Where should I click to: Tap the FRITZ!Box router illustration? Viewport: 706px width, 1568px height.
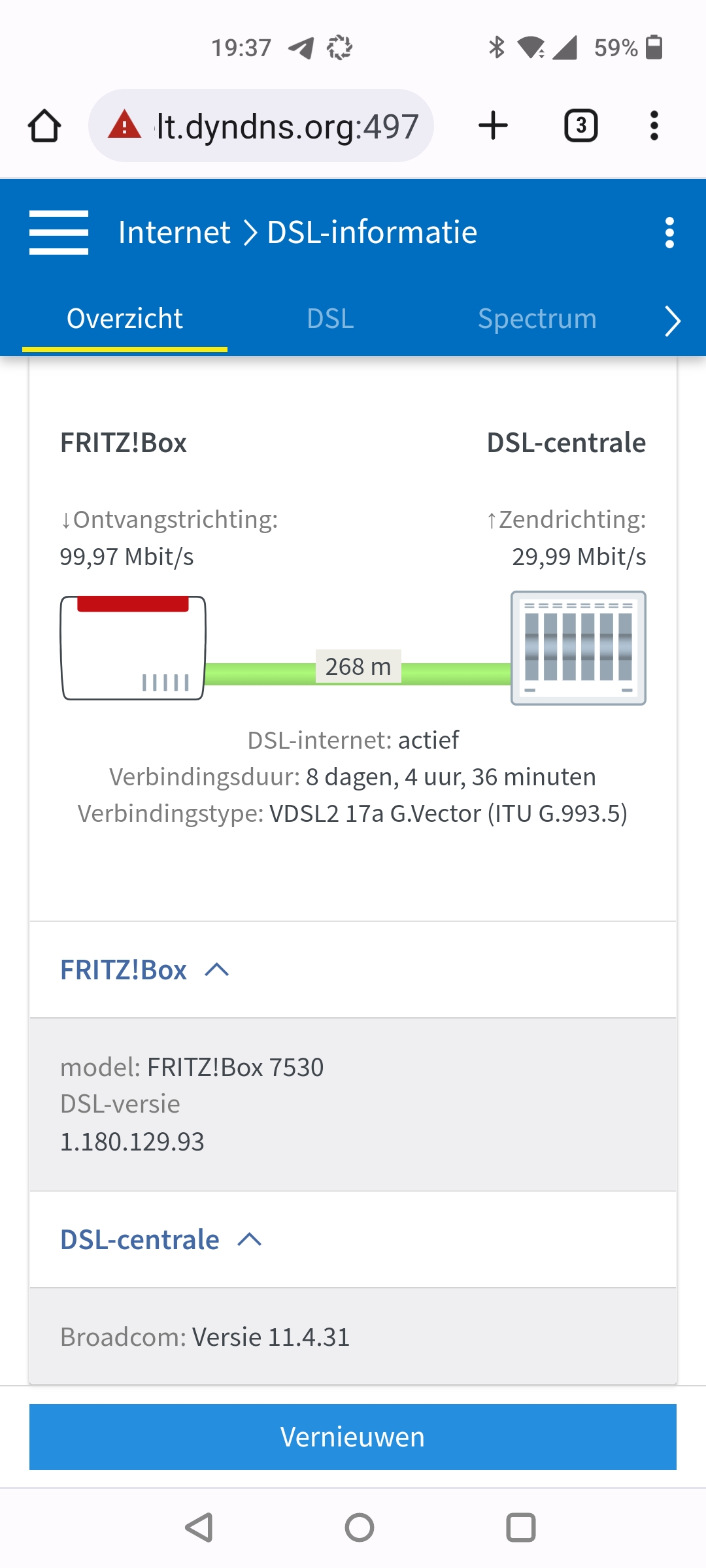(133, 648)
